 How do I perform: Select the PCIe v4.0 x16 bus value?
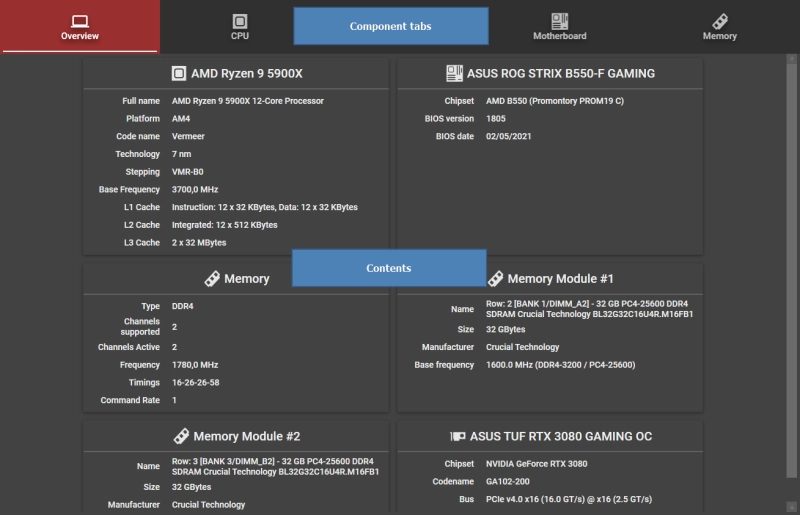(x=568, y=500)
